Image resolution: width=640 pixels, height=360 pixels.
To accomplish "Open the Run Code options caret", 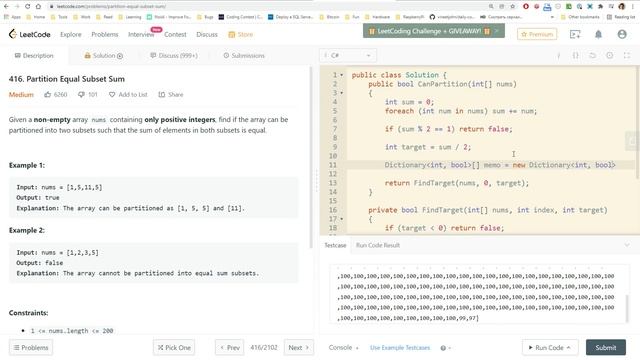I will point(569,348).
